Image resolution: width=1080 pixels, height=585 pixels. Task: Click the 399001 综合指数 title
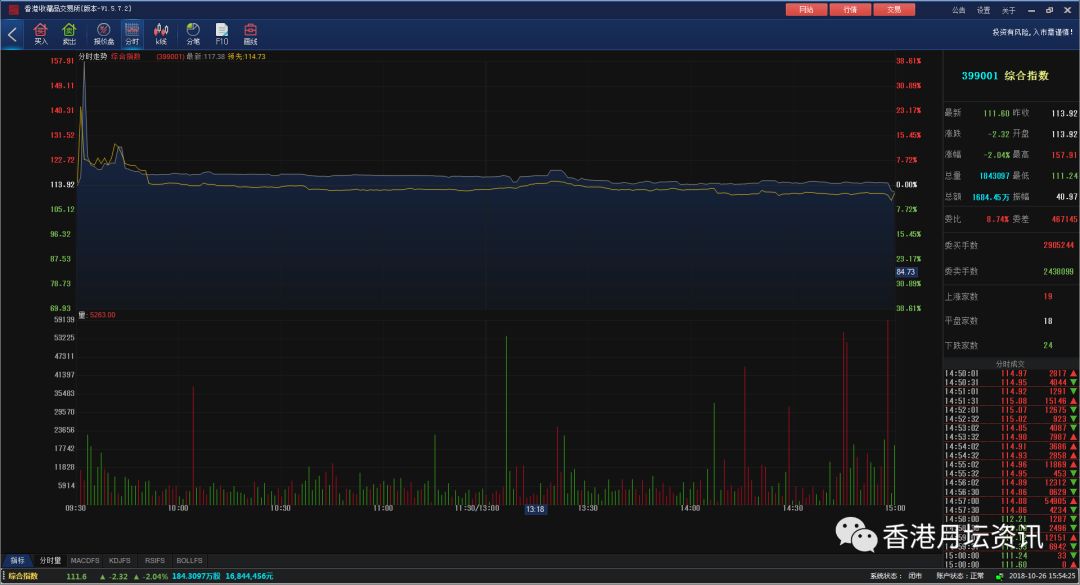[1005, 76]
